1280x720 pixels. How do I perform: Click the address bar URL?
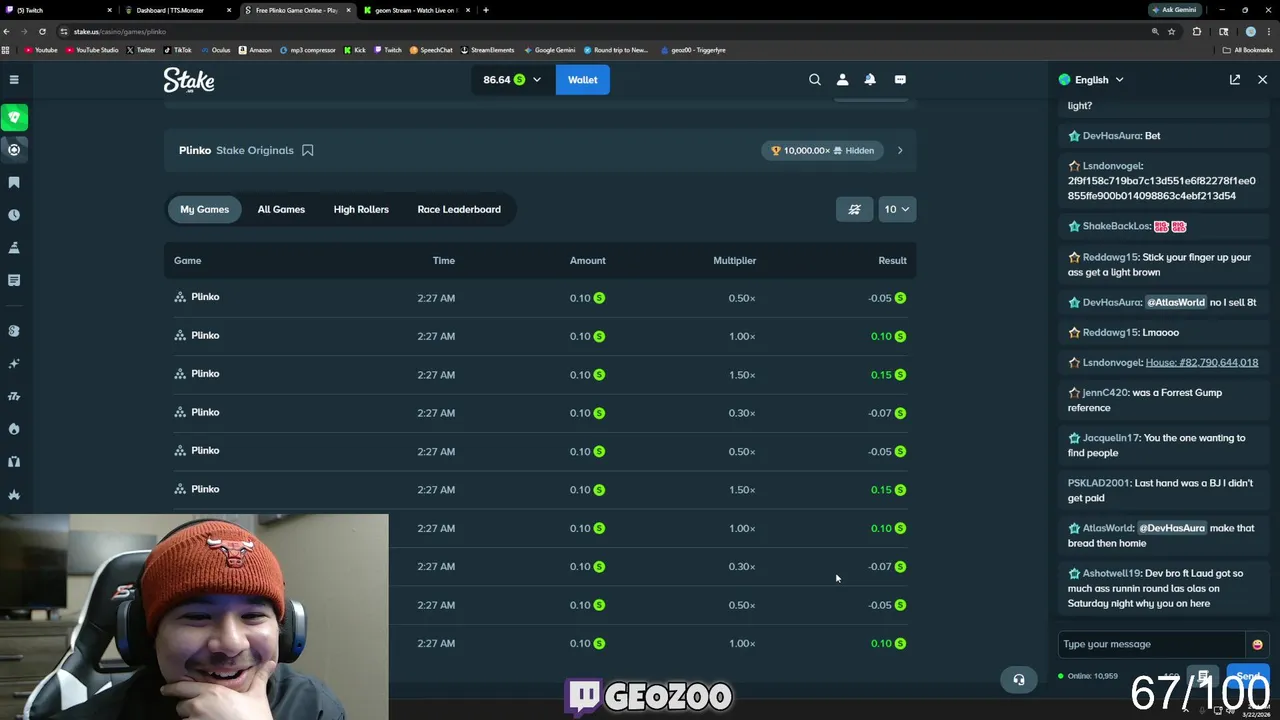[120, 31]
